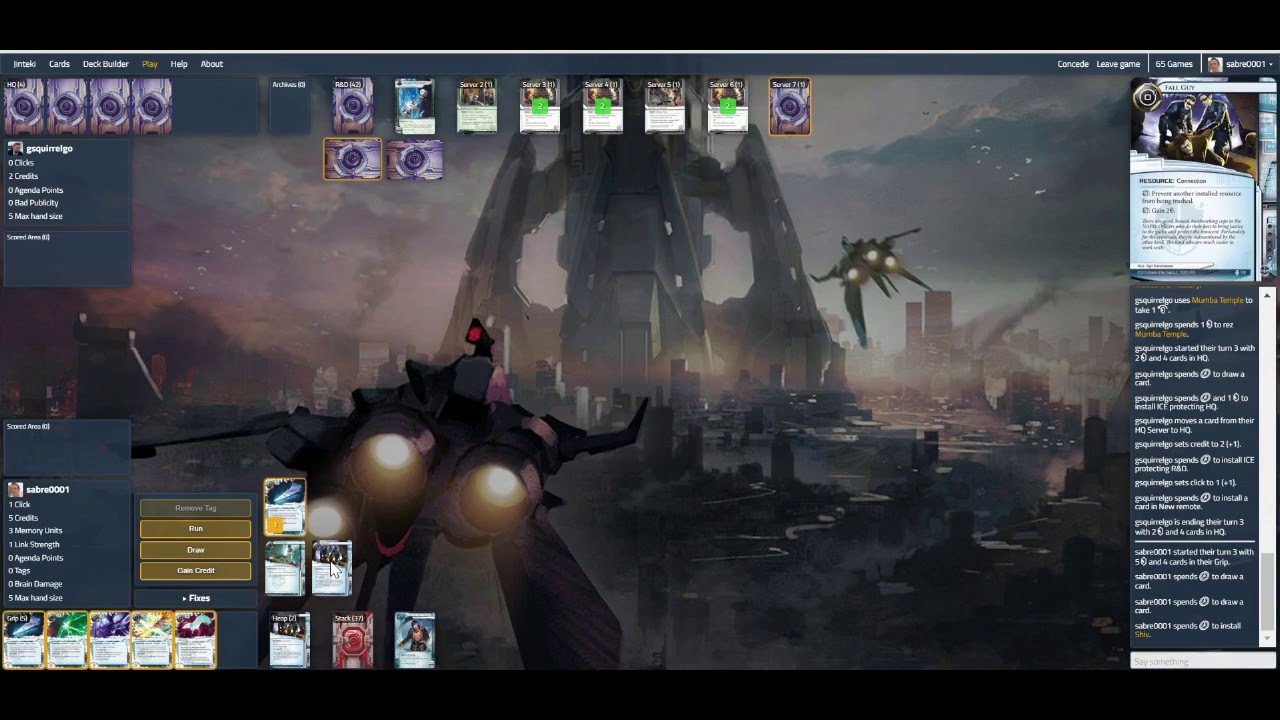Click the avatar in the top navigation bar

[x=1215, y=64]
